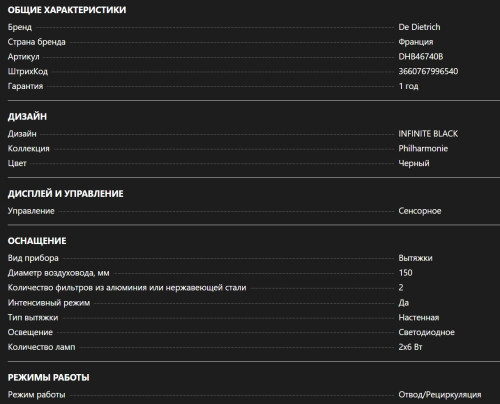Select the Тип вытяжки label
500x404 pixels.
(x=33, y=317)
